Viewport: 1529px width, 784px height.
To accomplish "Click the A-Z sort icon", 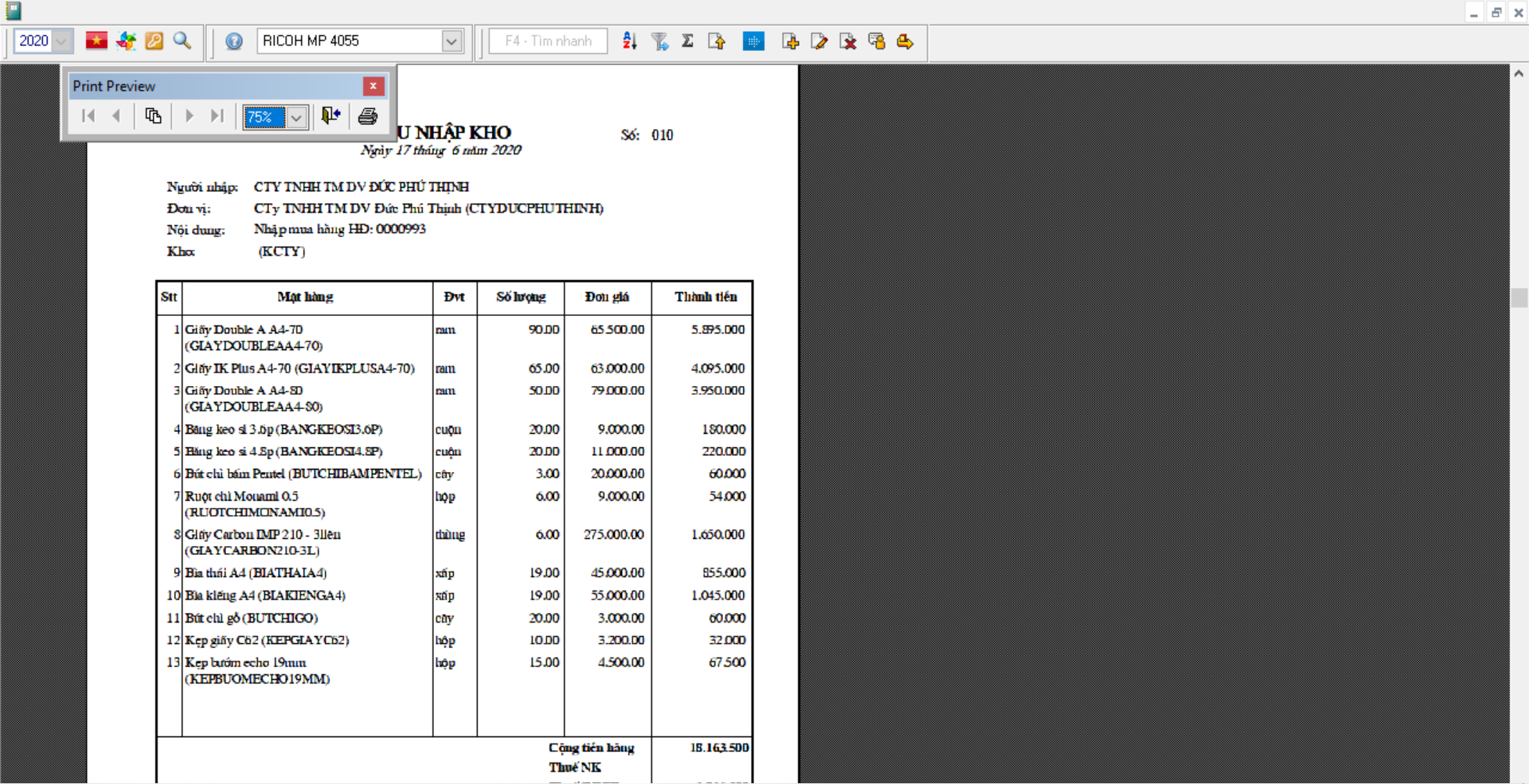I will point(630,41).
